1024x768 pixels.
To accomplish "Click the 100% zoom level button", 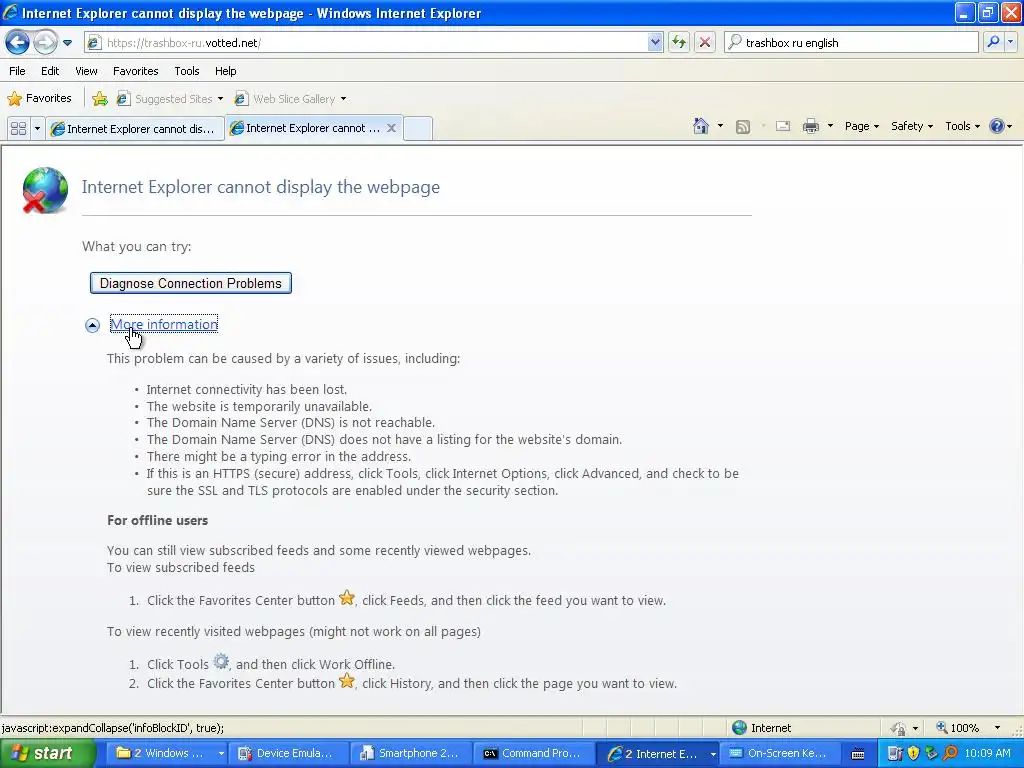I will [957, 728].
